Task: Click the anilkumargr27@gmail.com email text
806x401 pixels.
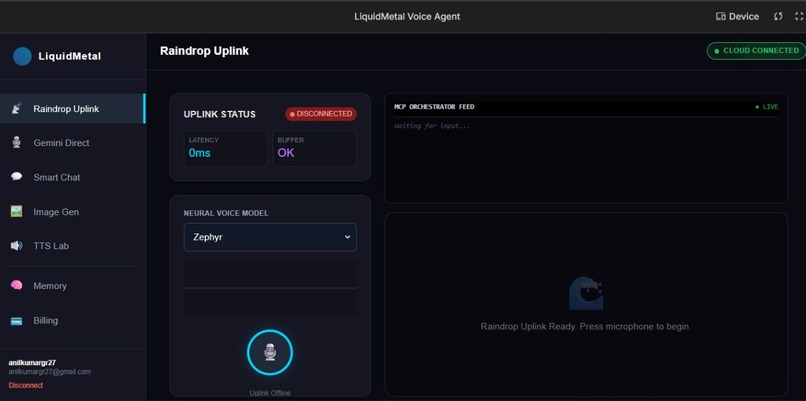Action: coord(49,372)
